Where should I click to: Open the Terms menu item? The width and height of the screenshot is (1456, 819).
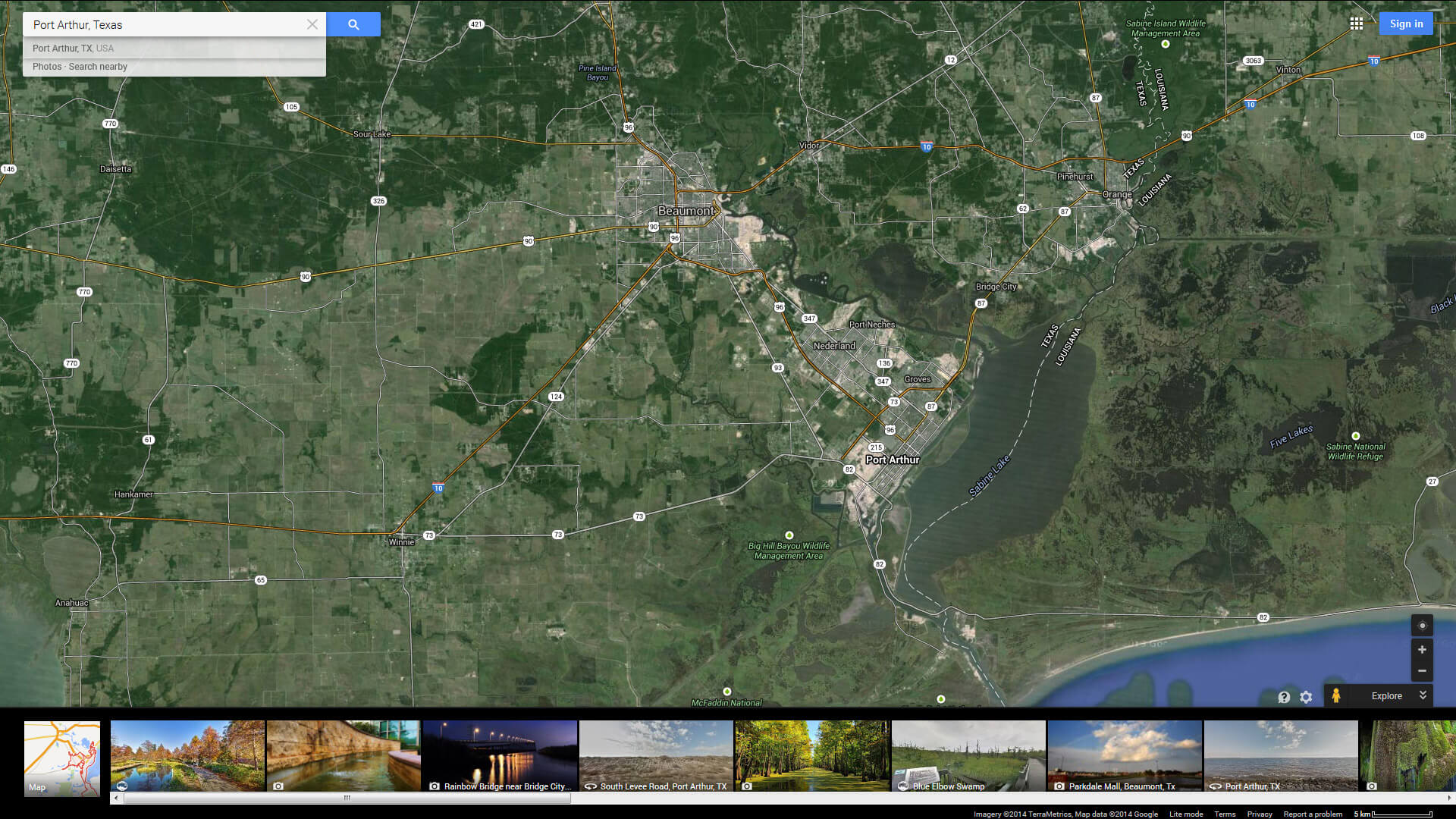point(1225,810)
